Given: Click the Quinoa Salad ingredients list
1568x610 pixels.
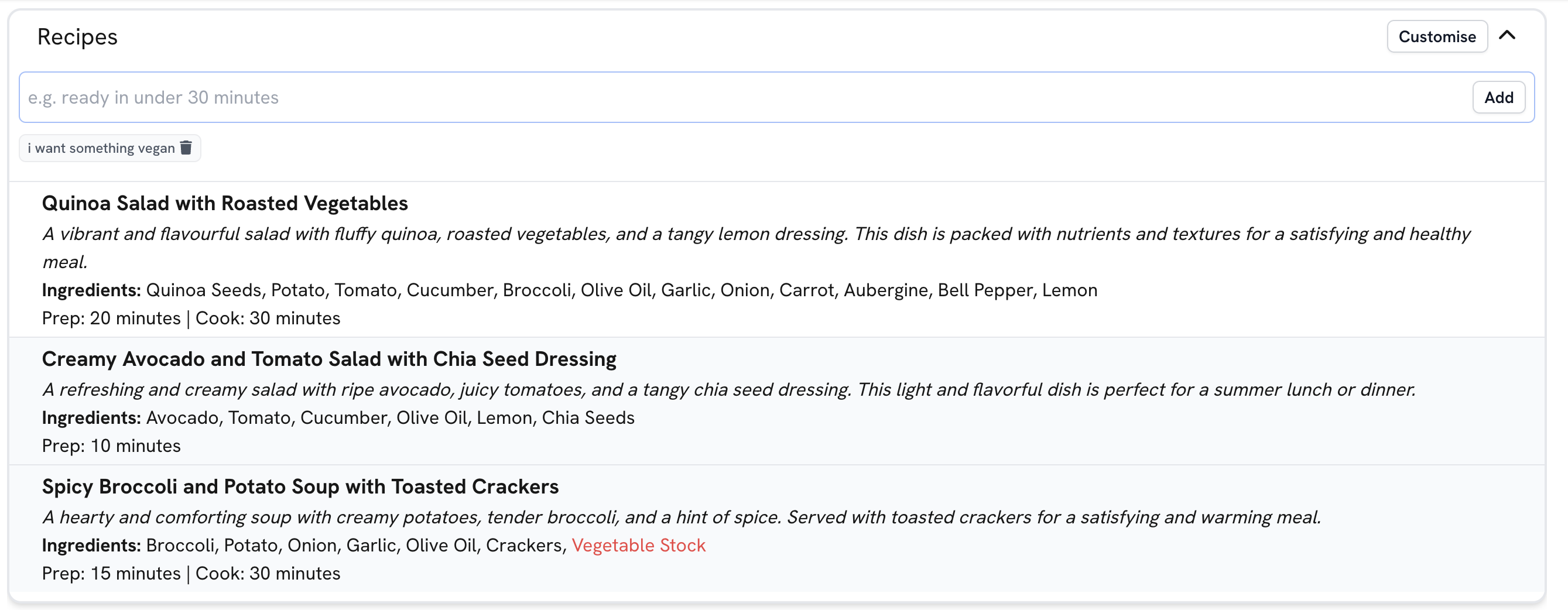Looking at the screenshot, I should 621,290.
